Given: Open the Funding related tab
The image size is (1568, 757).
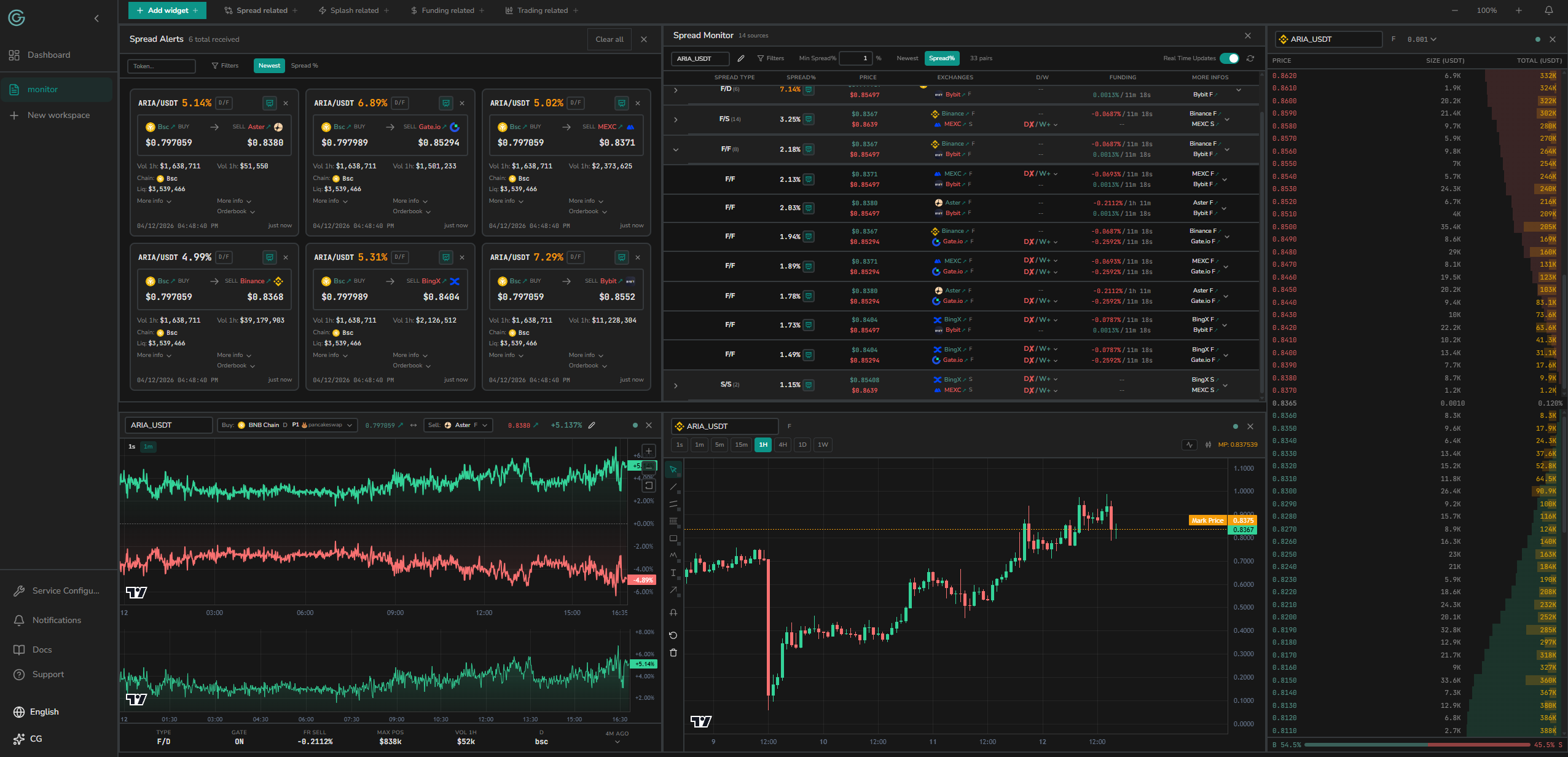Looking at the screenshot, I should pos(447,10).
